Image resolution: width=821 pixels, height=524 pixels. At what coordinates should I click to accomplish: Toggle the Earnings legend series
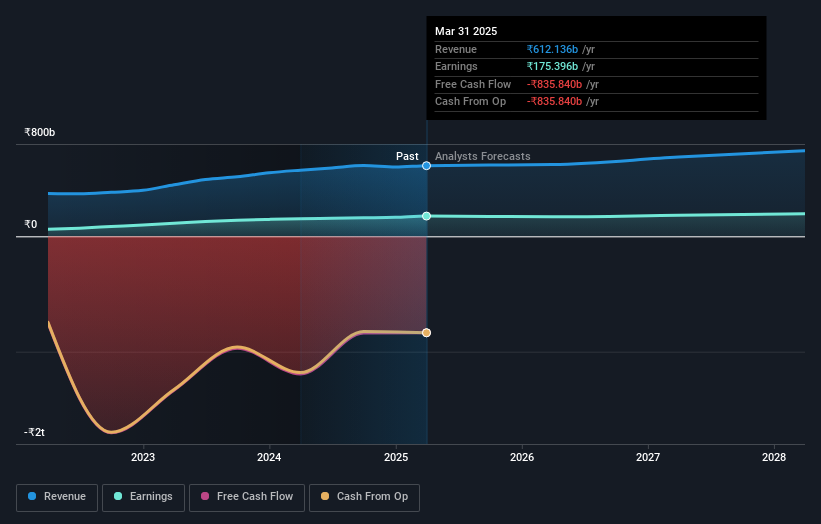pyautogui.click(x=143, y=497)
